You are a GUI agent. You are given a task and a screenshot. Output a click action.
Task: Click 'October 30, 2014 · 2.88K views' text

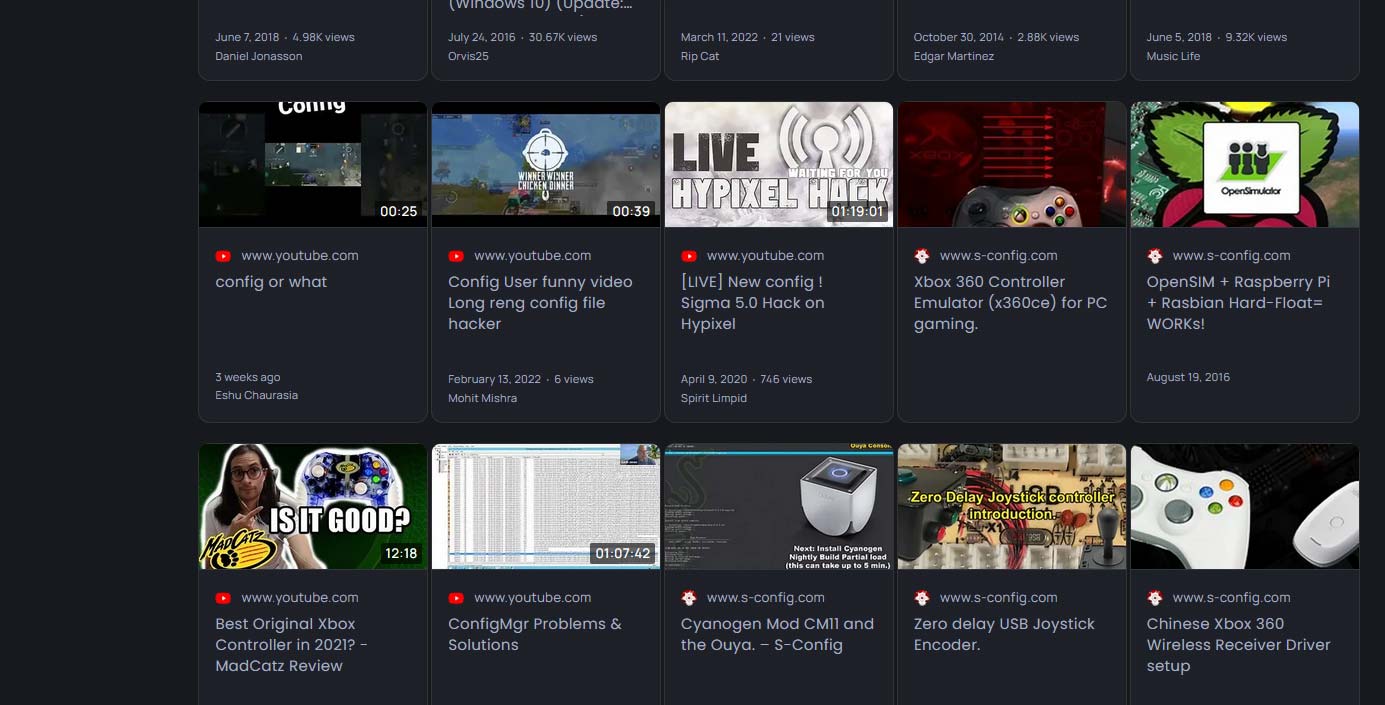point(996,37)
